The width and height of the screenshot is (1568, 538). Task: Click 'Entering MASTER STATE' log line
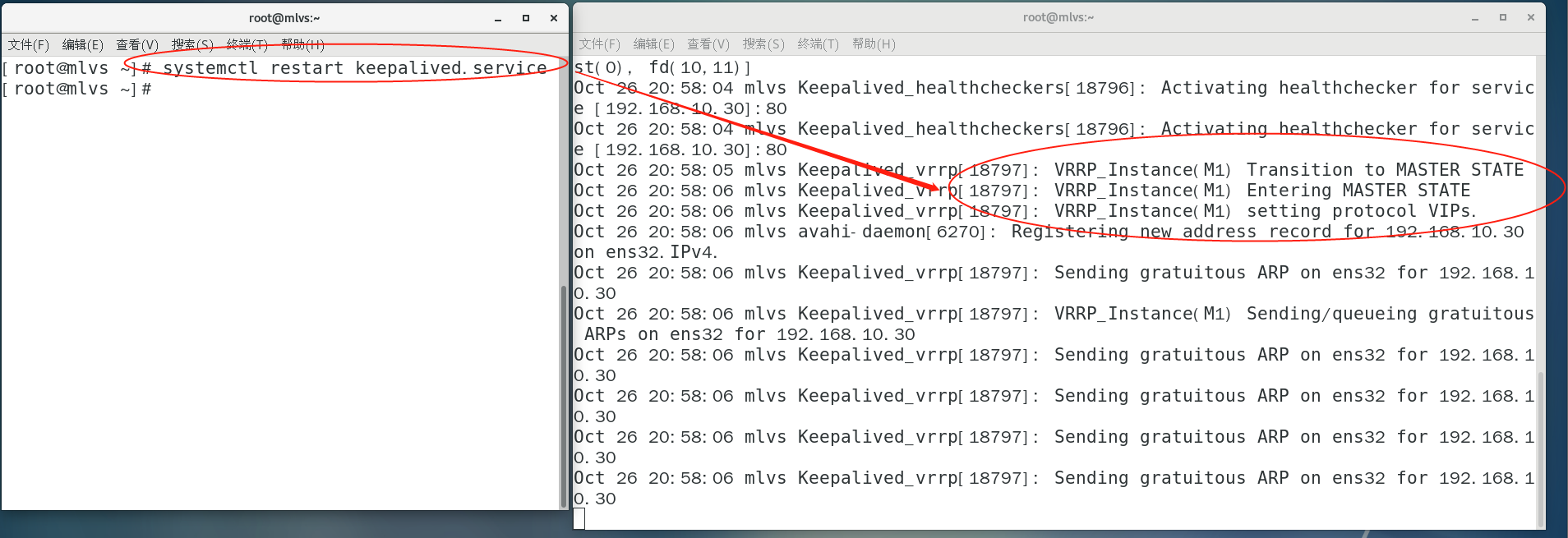(x=1022, y=191)
